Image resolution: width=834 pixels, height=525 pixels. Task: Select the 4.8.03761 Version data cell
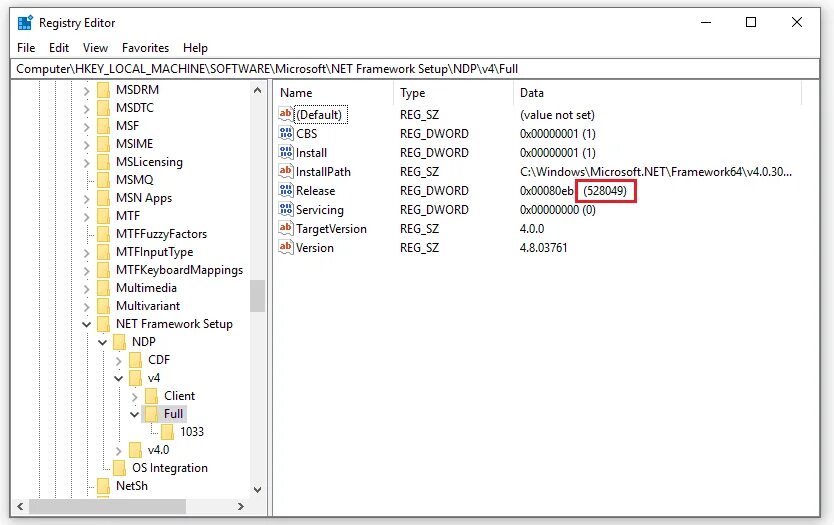point(544,248)
